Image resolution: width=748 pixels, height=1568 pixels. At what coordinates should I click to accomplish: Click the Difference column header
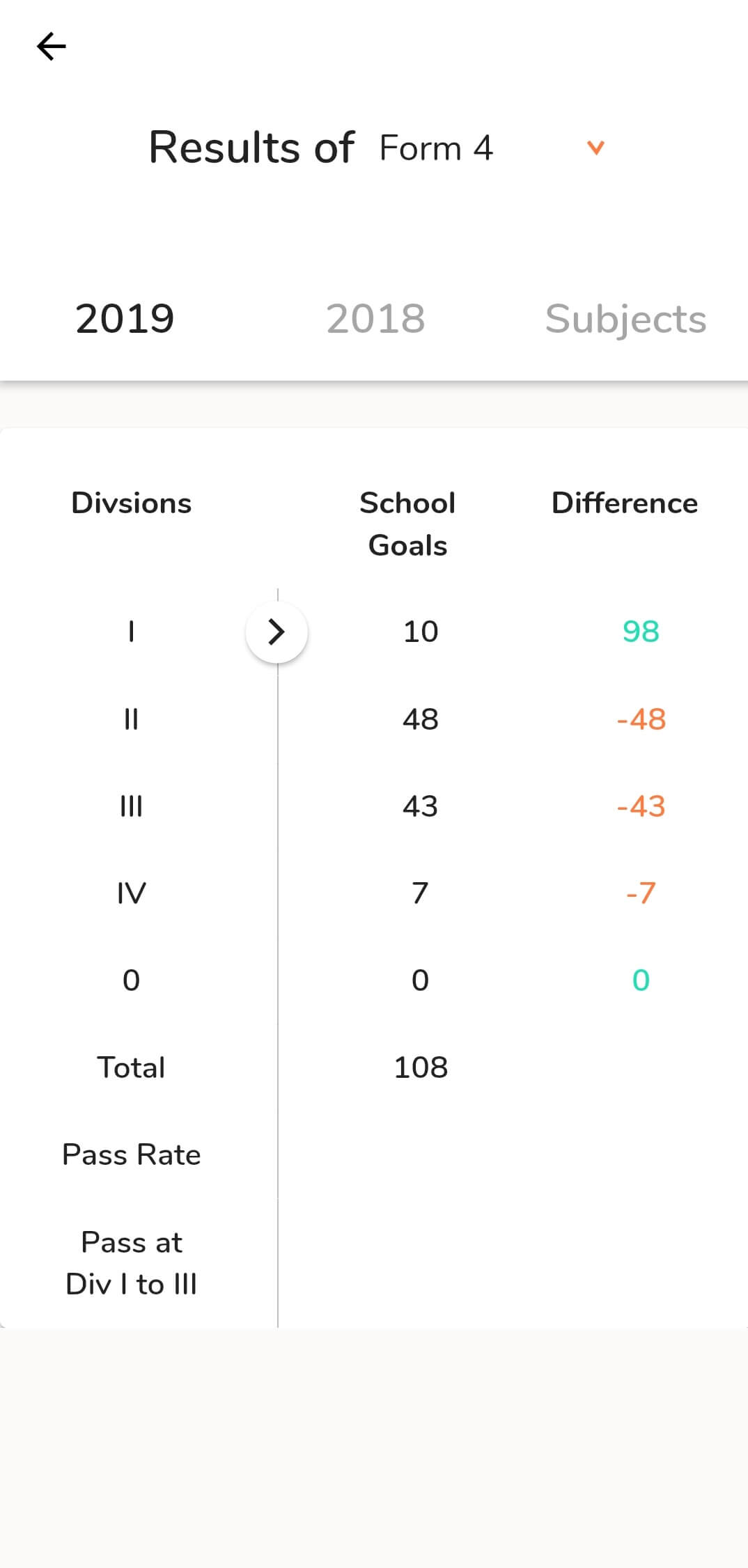coord(625,503)
